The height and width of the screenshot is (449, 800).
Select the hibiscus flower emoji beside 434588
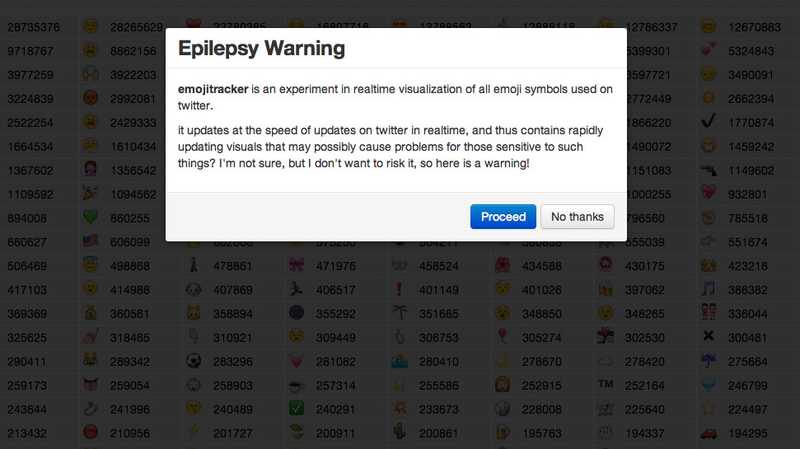[503, 265]
